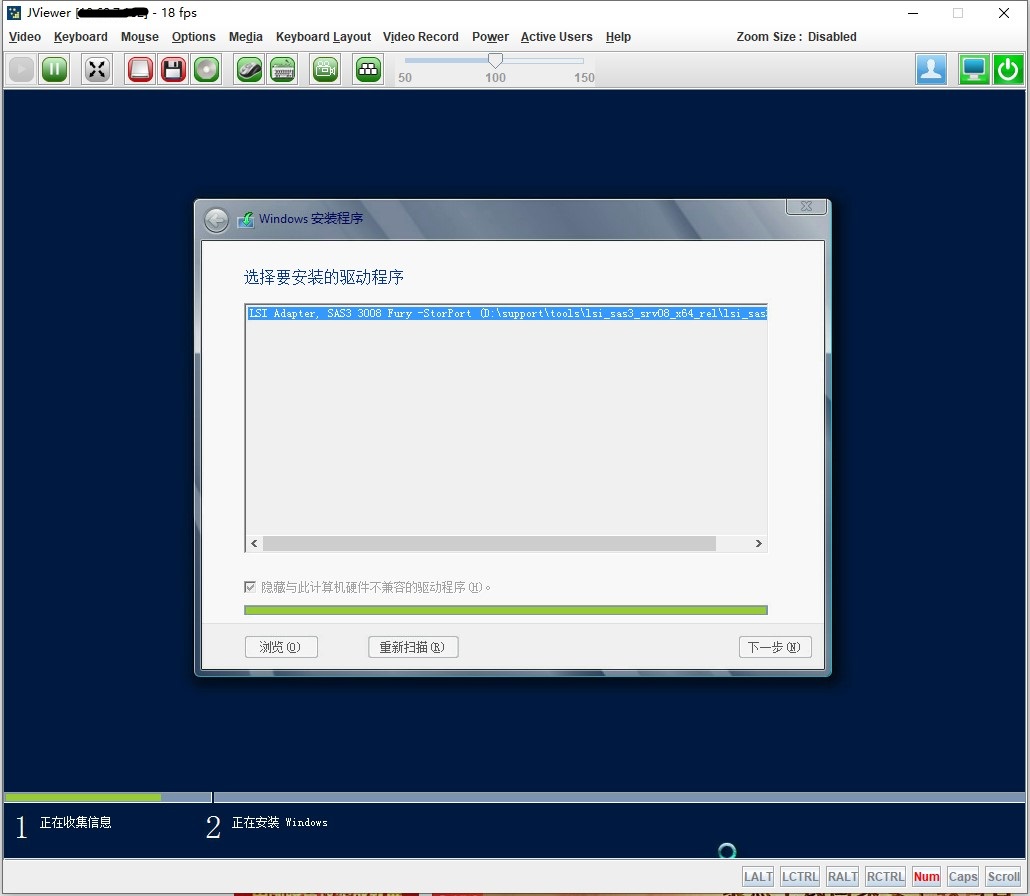Show the active users icon
The height and width of the screenshot is (896, 1030).
[931, 69]
